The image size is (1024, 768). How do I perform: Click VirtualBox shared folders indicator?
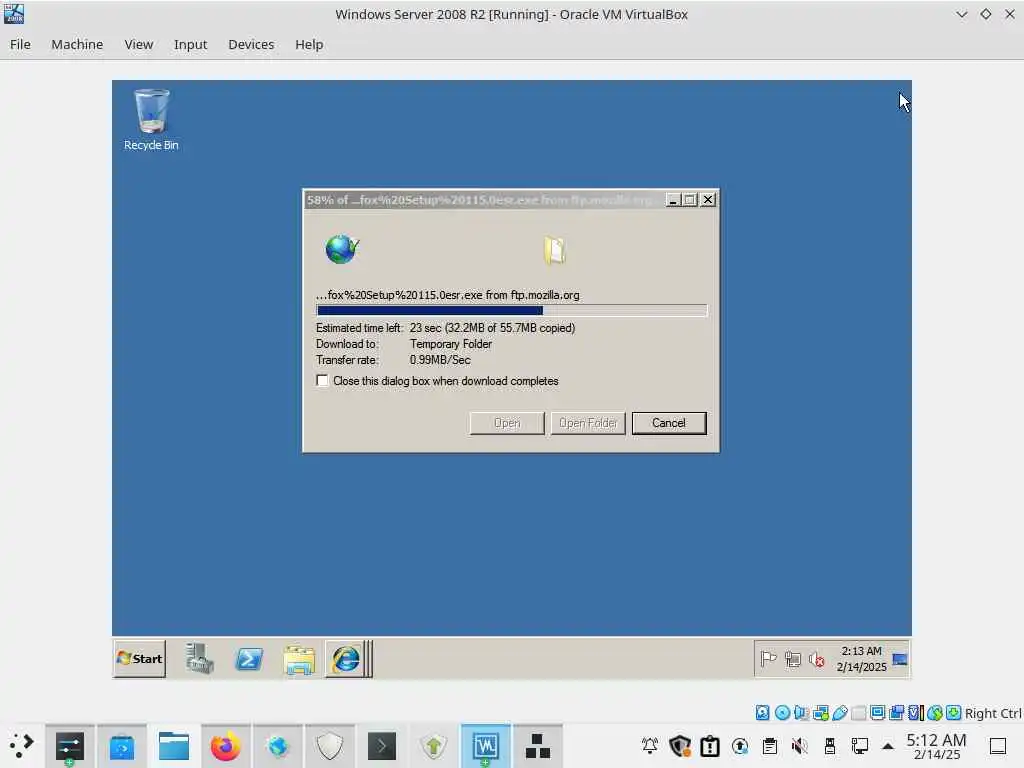click(x=859, y=712)
